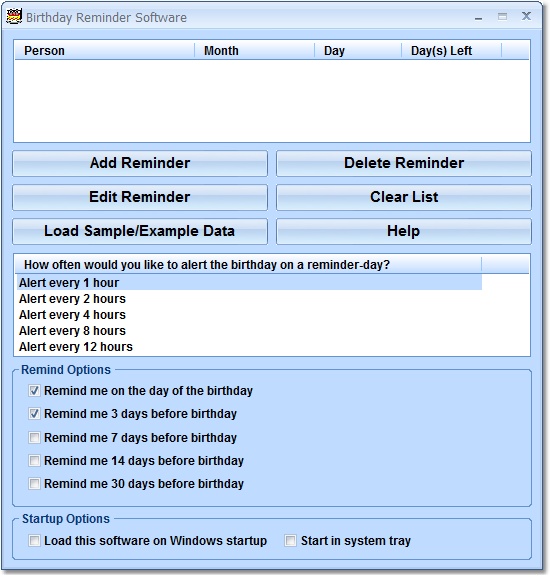Enable Load this software on Windows startup

(x=34, y=541)
